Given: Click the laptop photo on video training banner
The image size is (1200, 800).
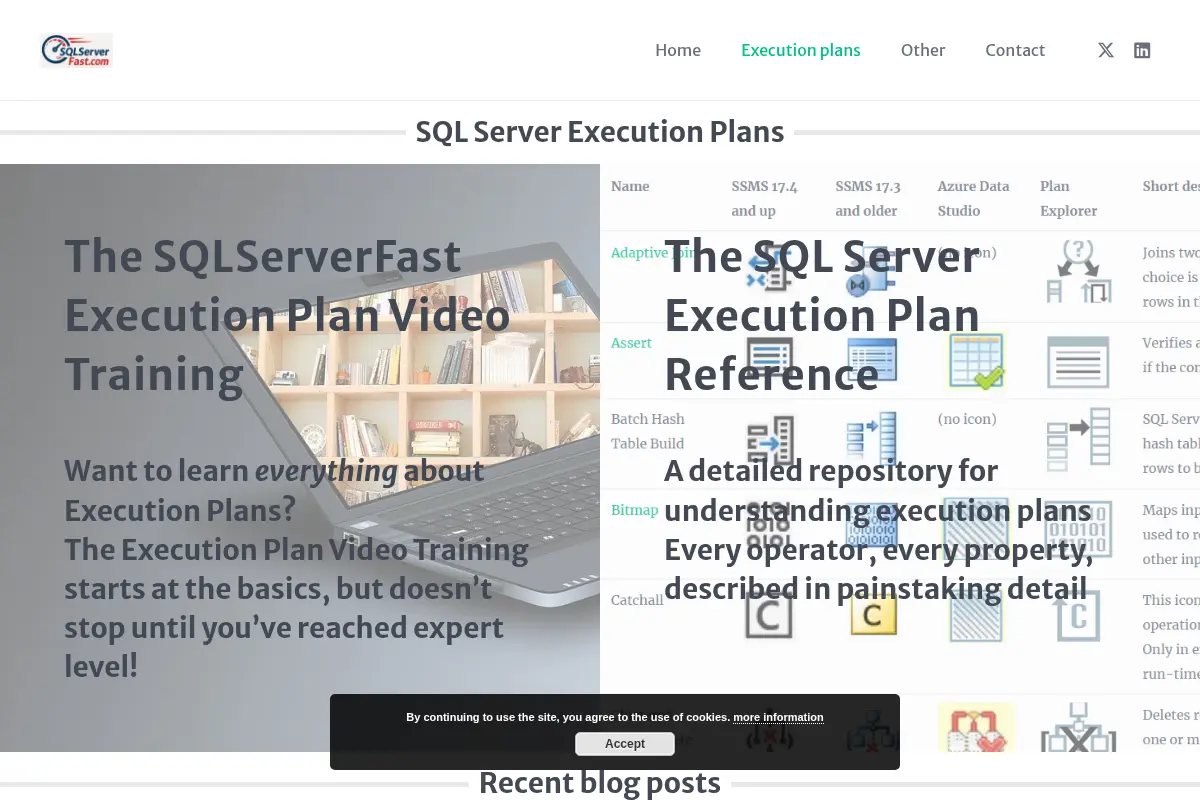Looking at the screenshot, I should click(x=300, y=458).
